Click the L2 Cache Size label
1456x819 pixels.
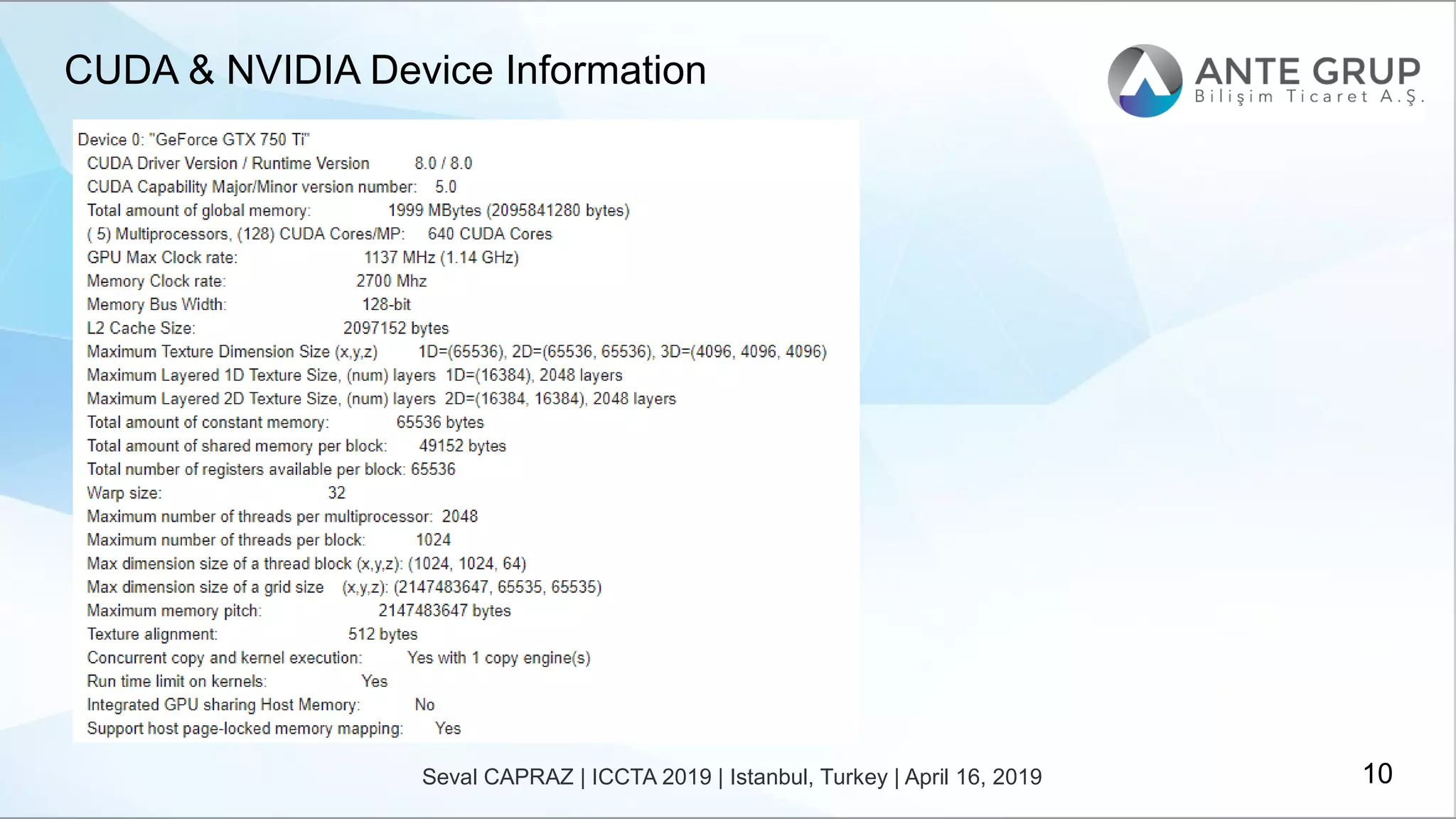(141, 328)
